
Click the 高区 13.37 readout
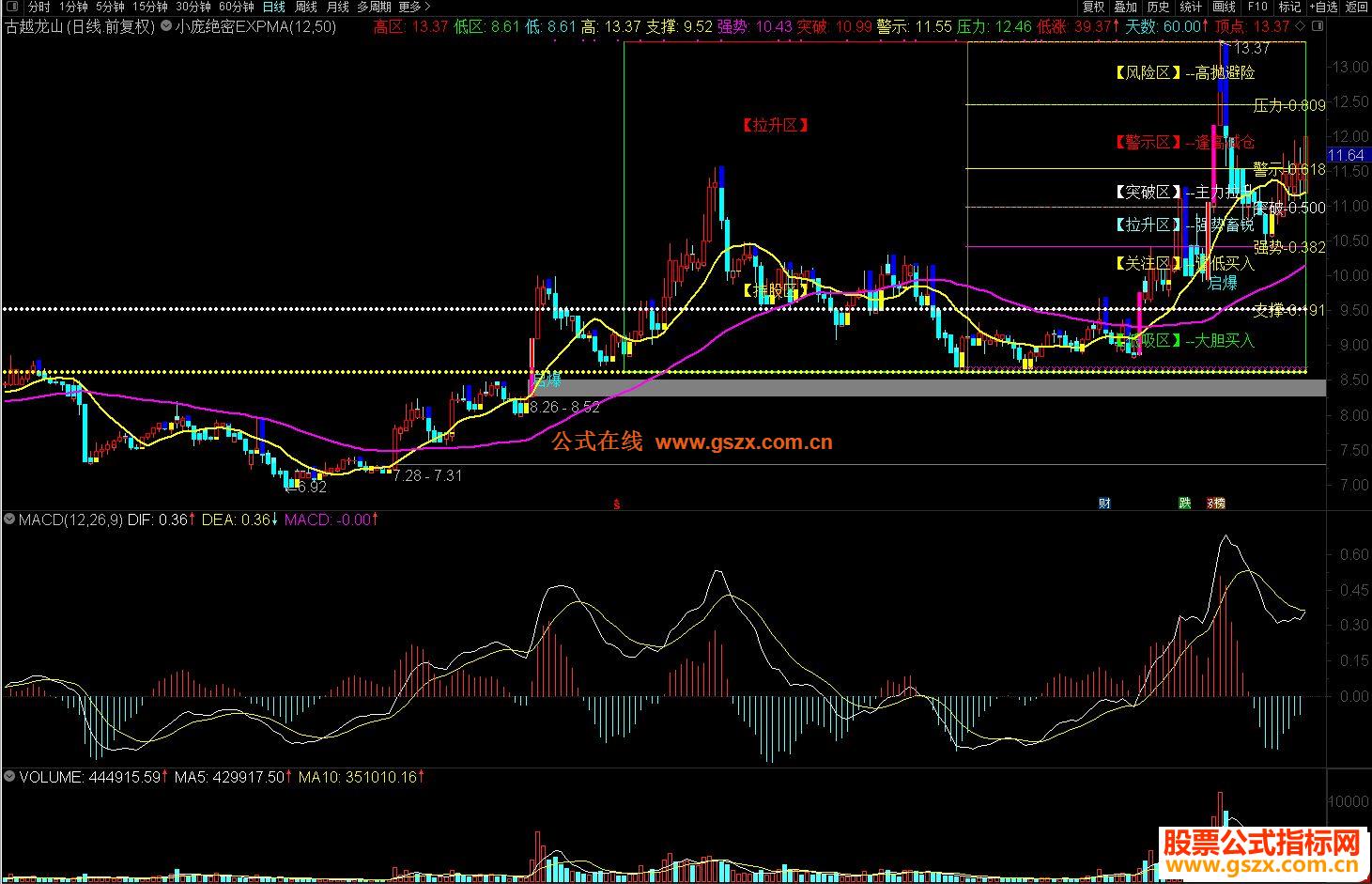tap(410, 26)
